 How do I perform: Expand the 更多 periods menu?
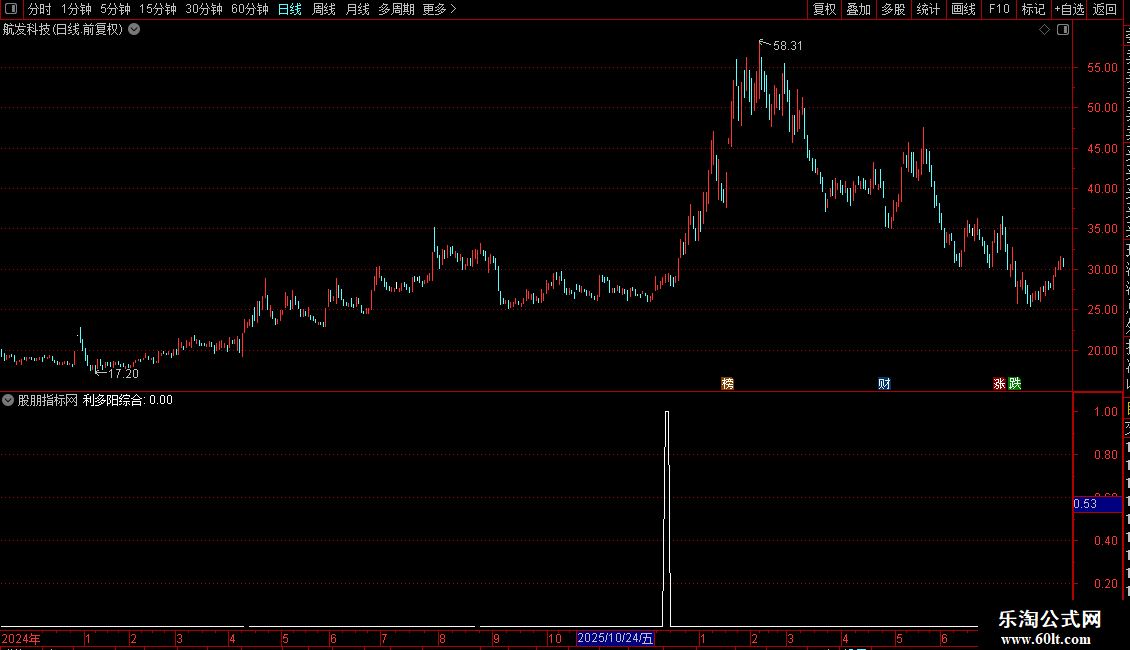[439, 9]
